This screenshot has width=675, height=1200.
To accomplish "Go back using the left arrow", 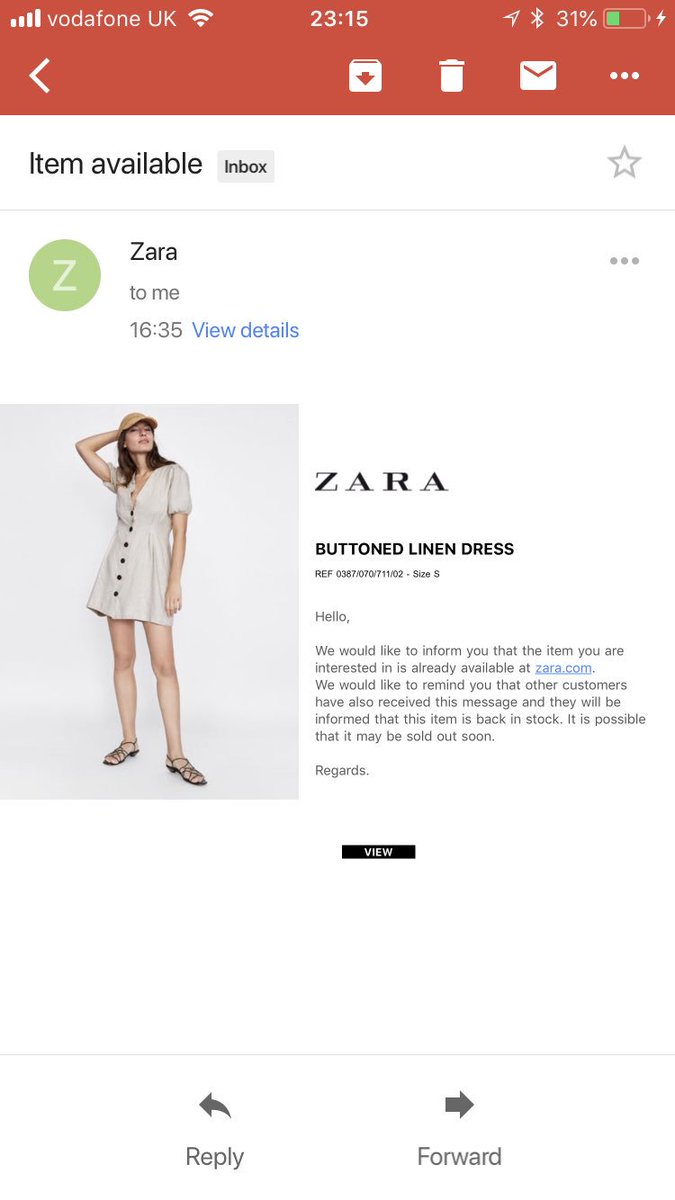I will (40, 76).
